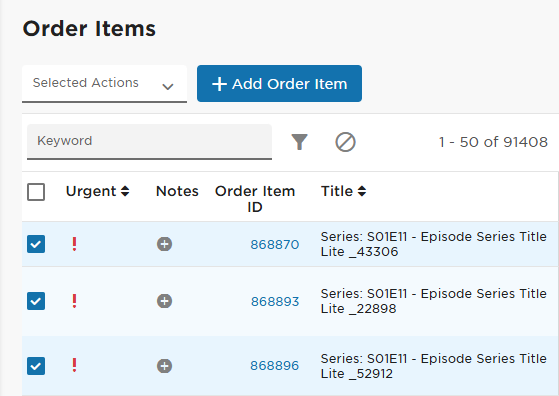Deselect the checkbox for order item 868896
Screen dimensions: 559x396
click(x=36, y=366)
